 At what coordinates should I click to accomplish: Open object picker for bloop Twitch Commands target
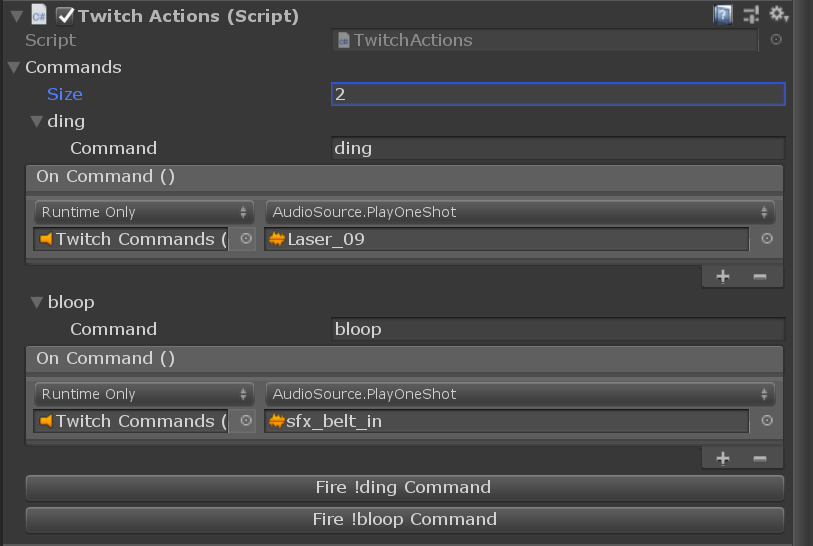(246, 421)
